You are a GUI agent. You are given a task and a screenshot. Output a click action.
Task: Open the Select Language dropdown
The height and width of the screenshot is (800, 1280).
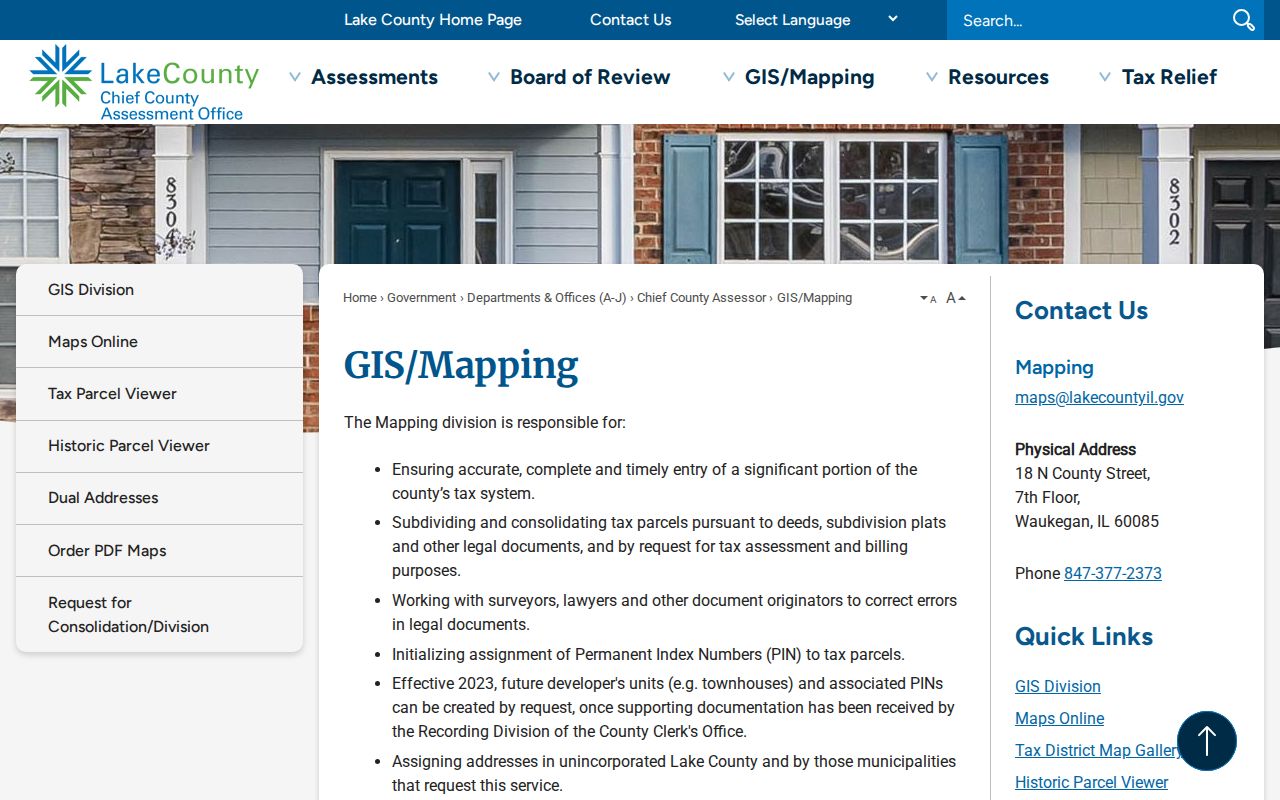816,20
